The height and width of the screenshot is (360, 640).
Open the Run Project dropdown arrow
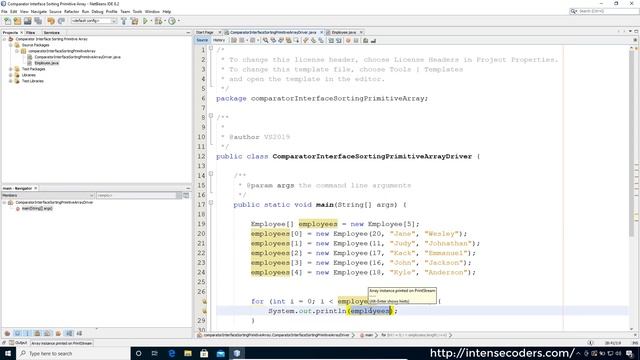click(x=151, y=21)
